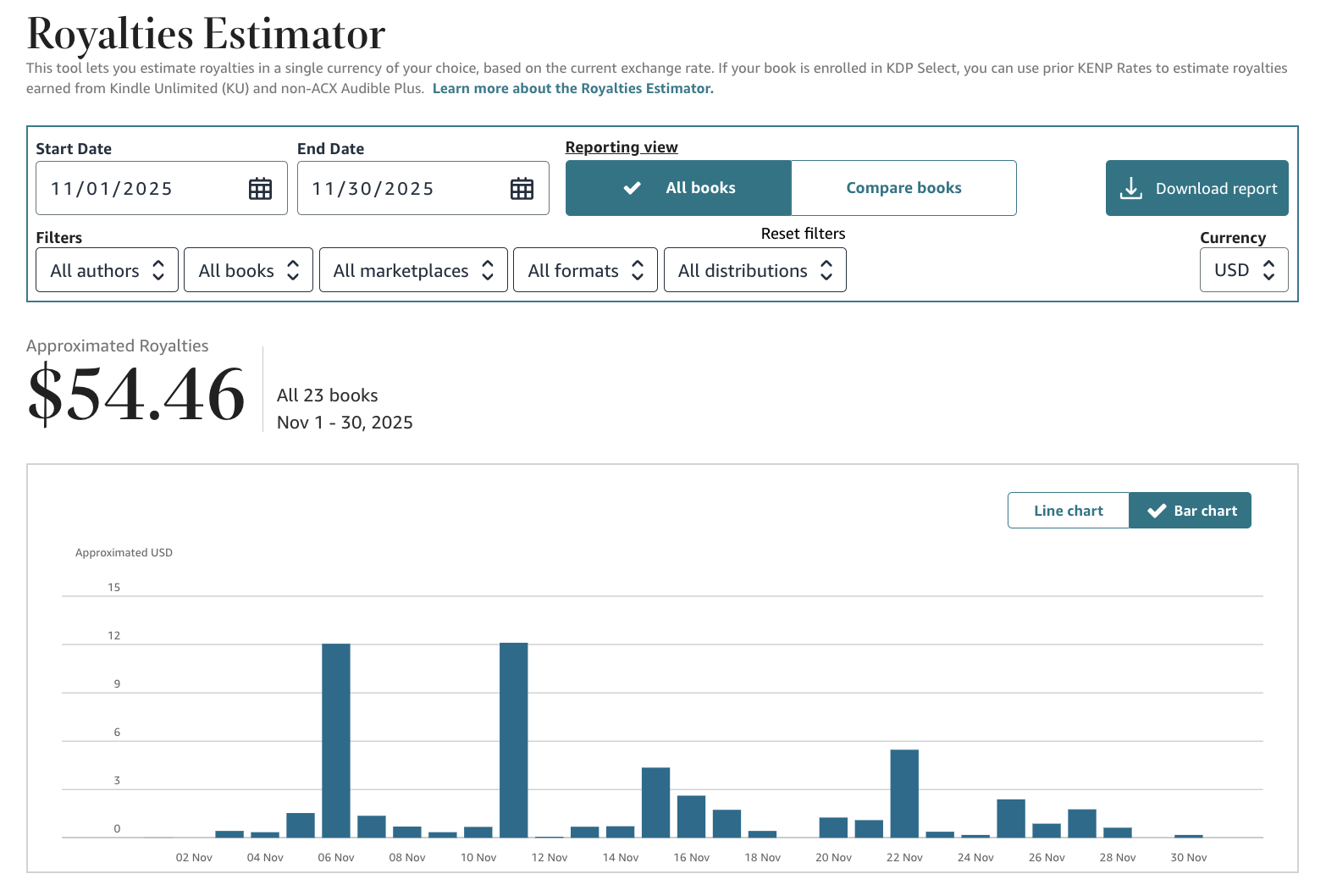Click the 06 Nov bar in chart
The height and width of the screenshot is (896, 1326).
pyautogui.click(x=336, y=740)
